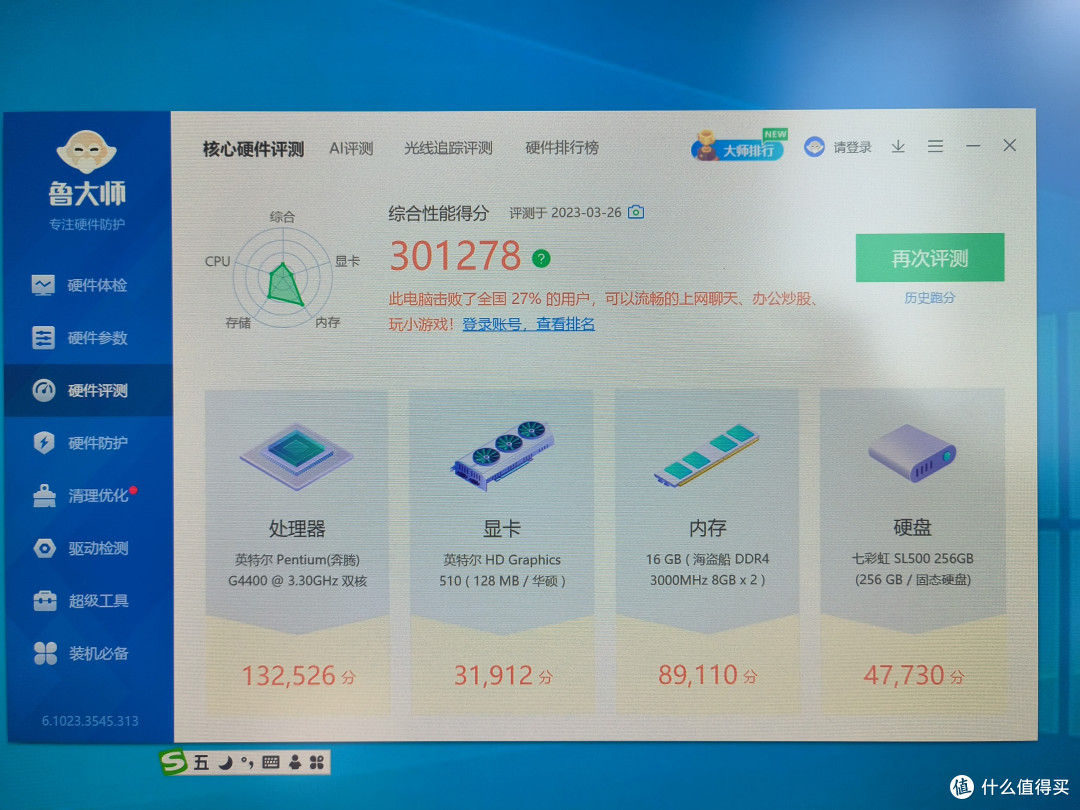Switch to the 硬件排行榜 tab

pos(562,147)
